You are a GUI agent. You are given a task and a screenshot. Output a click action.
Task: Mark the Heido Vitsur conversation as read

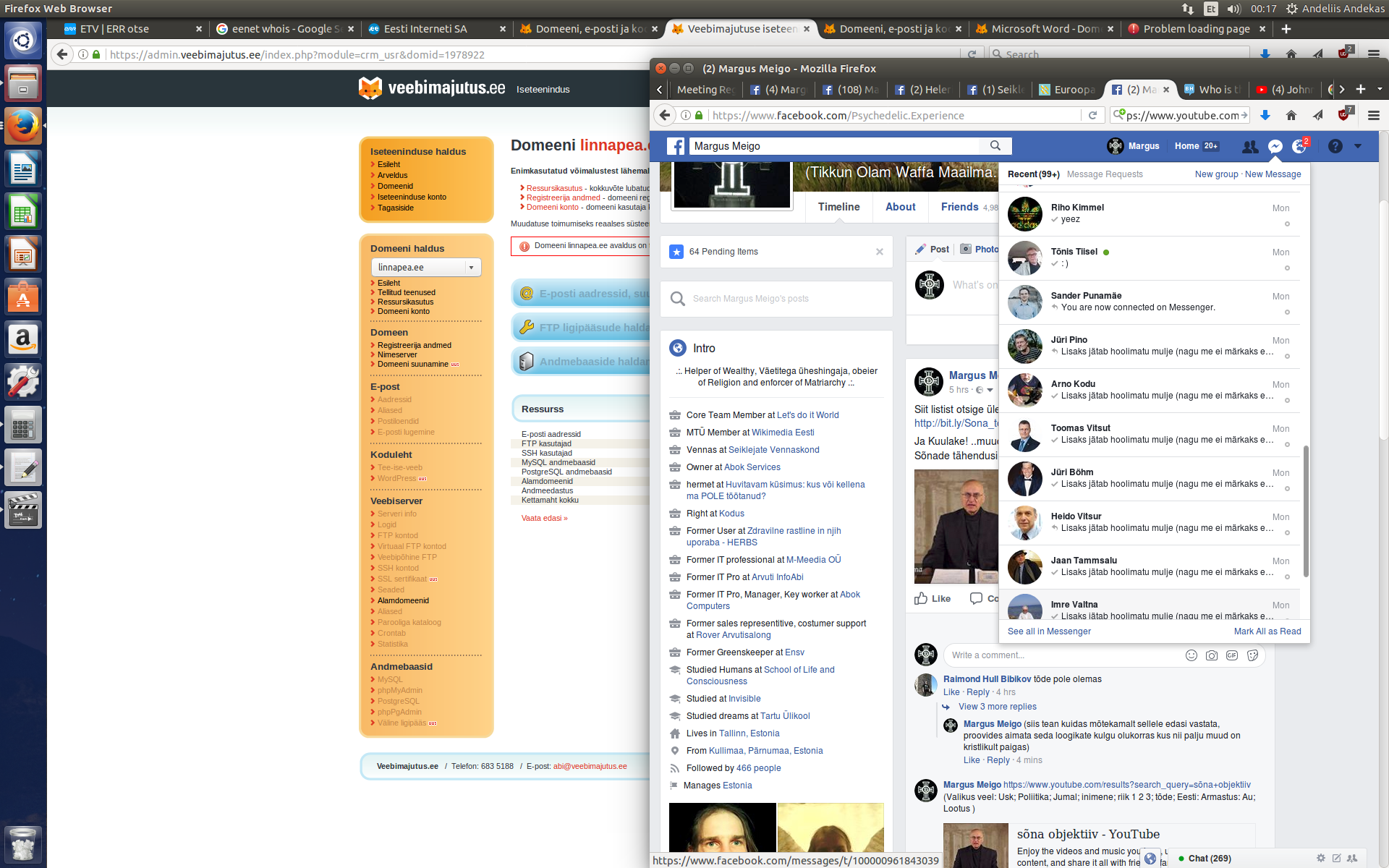coord(1287,533)
